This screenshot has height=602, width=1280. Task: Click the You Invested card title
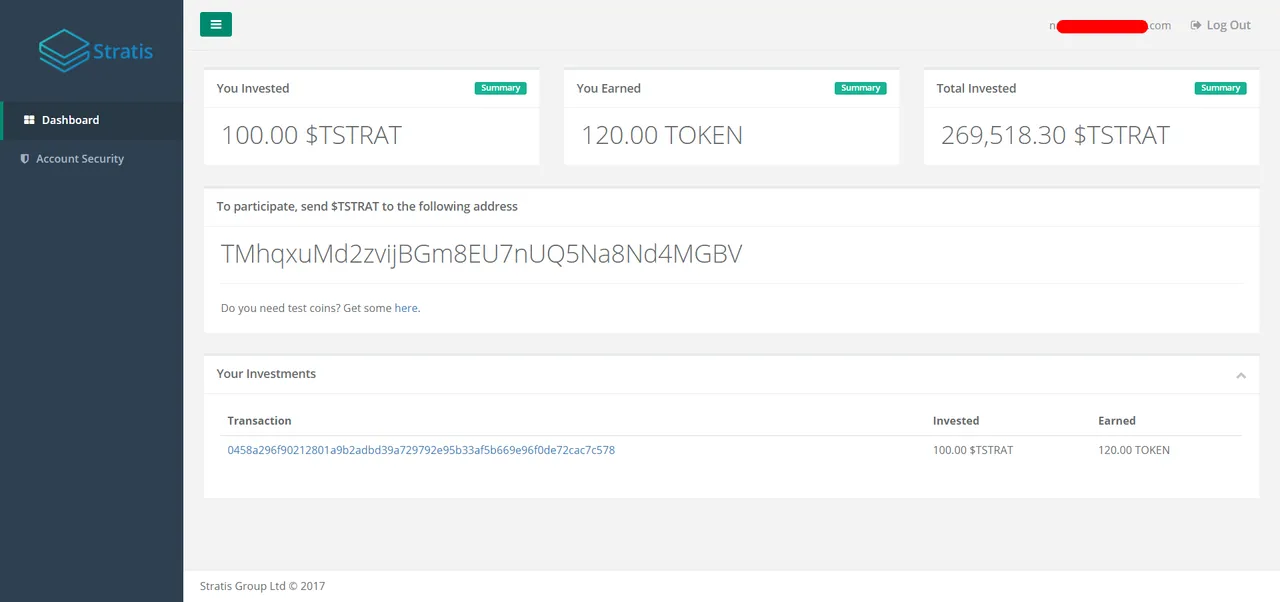click(253, 88)
